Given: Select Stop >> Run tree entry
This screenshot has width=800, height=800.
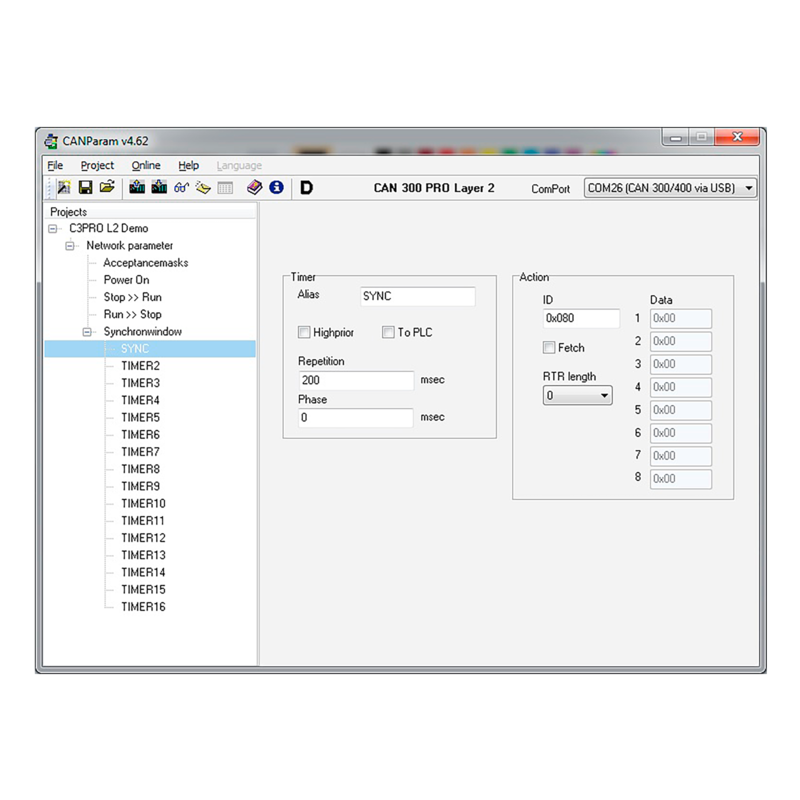Looking at the screenshot, I should click(x=133, y=297).
